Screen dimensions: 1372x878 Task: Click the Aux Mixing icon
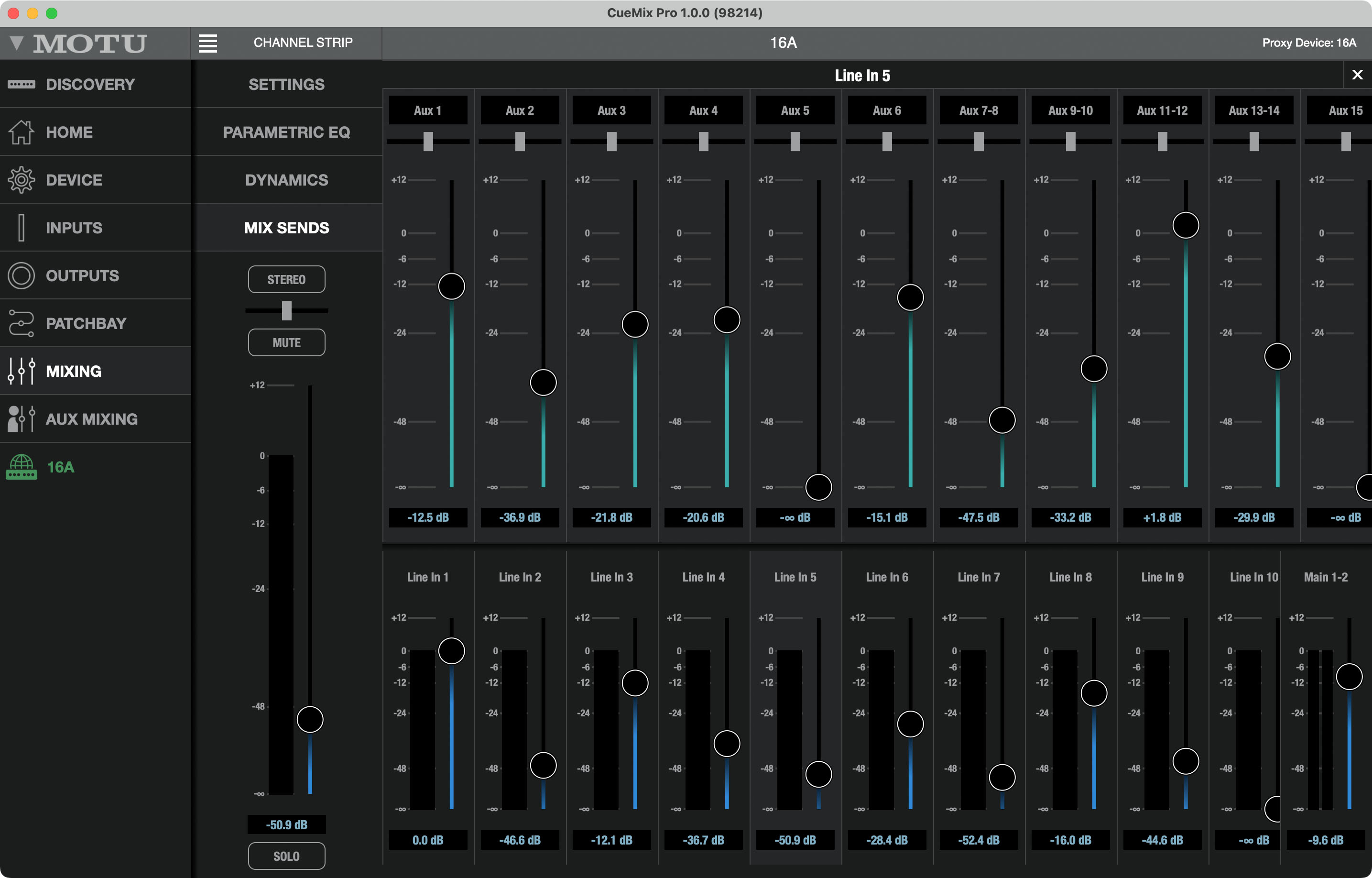(x=21, y=419)
